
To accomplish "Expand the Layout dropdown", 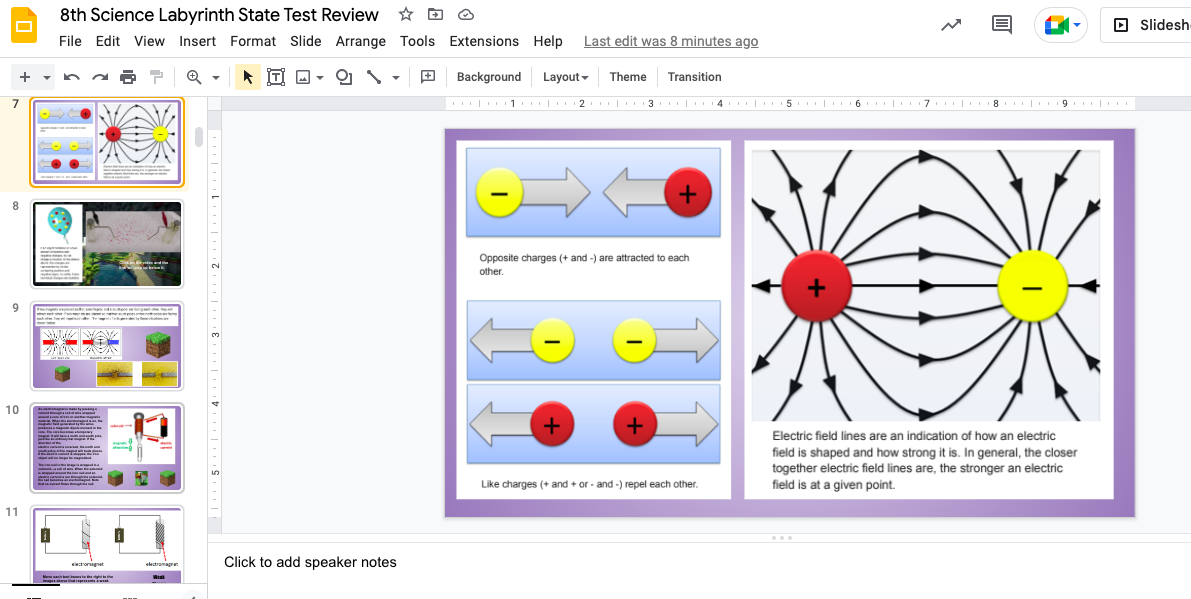I will click(565, 77).
